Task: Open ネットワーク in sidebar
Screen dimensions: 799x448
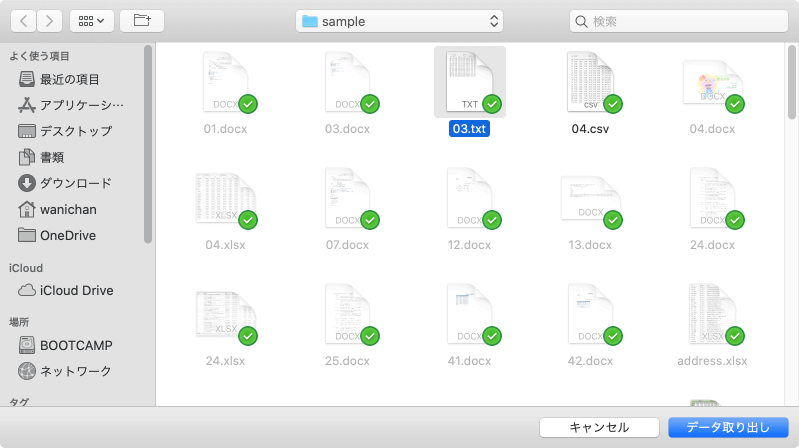Action: pyautogui.click(x=65, y=371)
